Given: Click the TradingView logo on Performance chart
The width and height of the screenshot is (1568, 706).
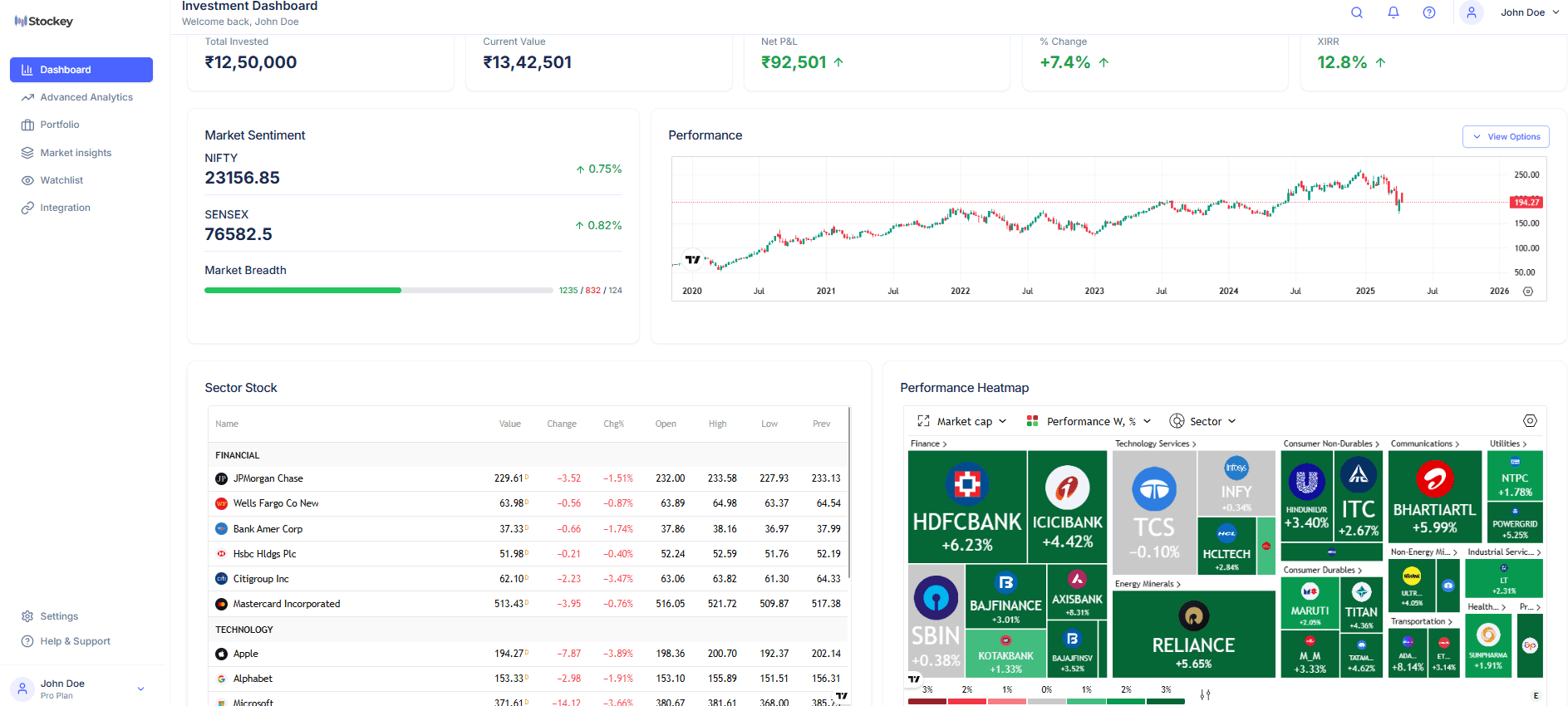Looking at the screenshot, I should [692, 260].
